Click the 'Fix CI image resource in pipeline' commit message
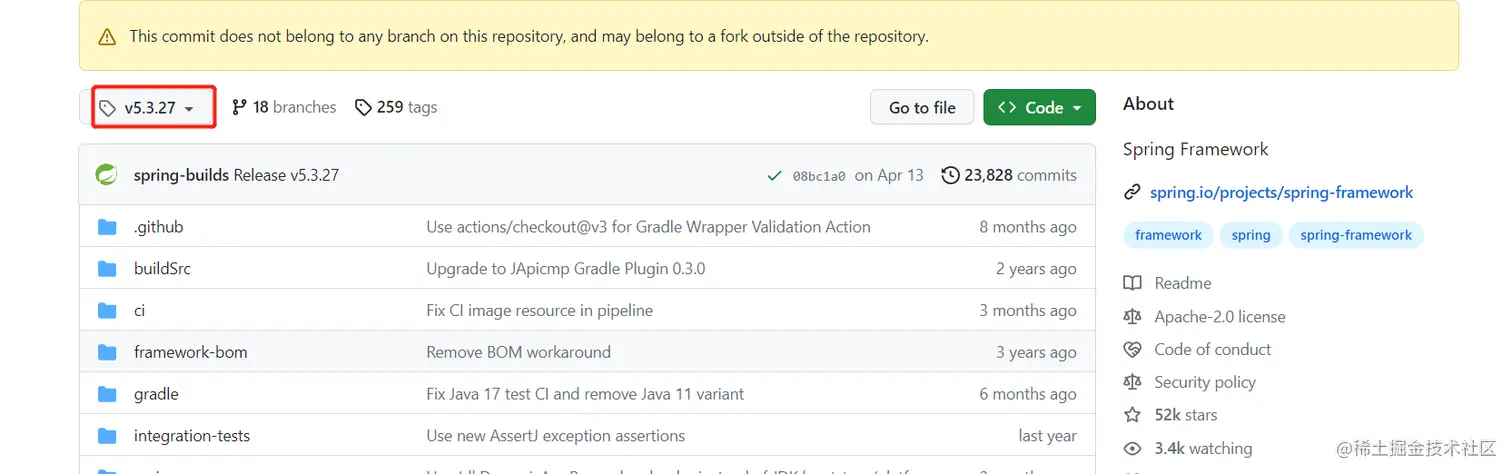Viewport: 1512px width, 474px height. [x=539, y=310]
